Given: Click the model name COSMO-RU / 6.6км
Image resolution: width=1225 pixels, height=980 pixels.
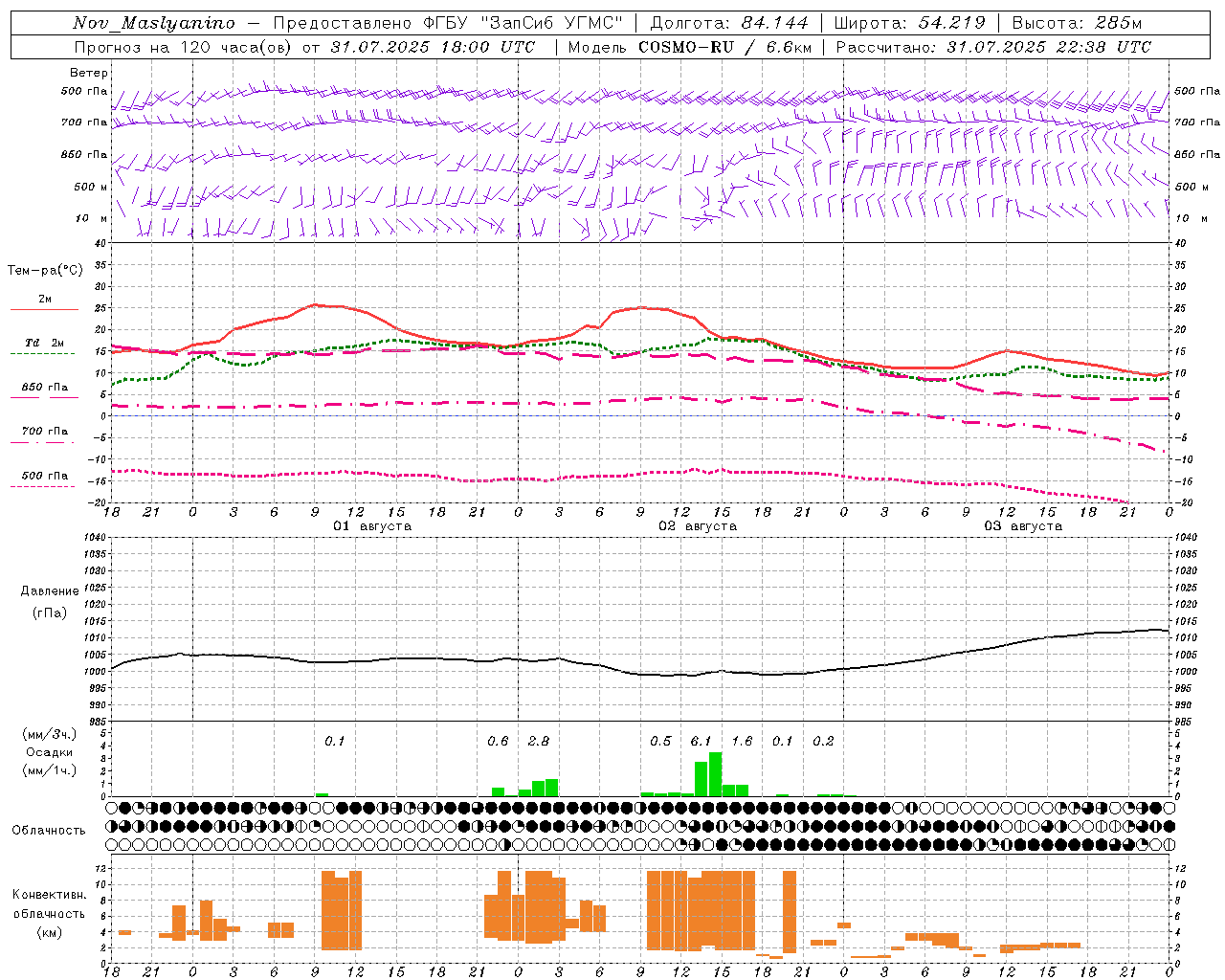Looking at the screenshot, I should coord(724,47).
